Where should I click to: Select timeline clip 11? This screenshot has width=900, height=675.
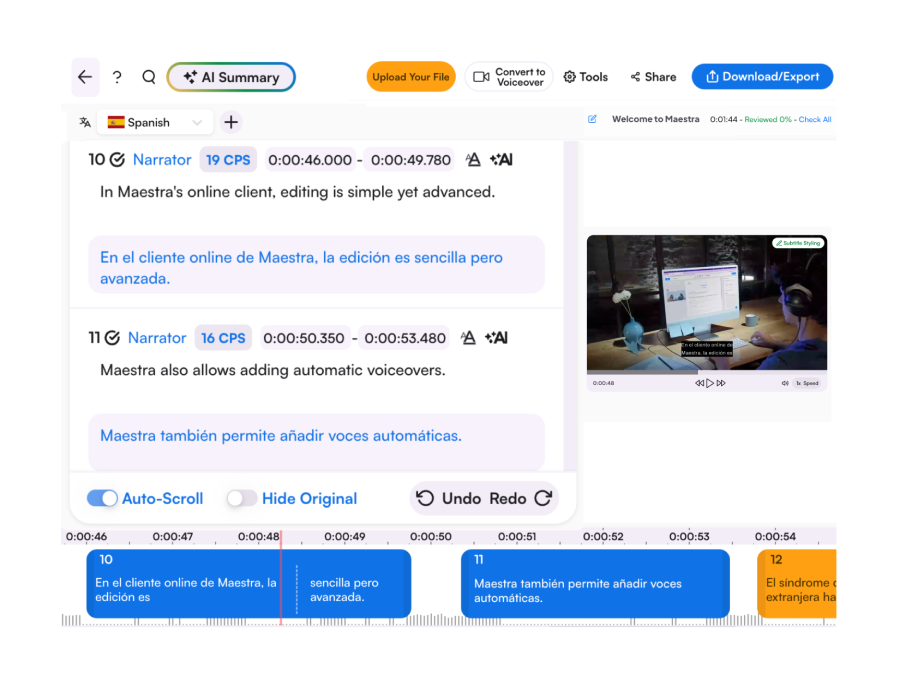tap(595, 583)
